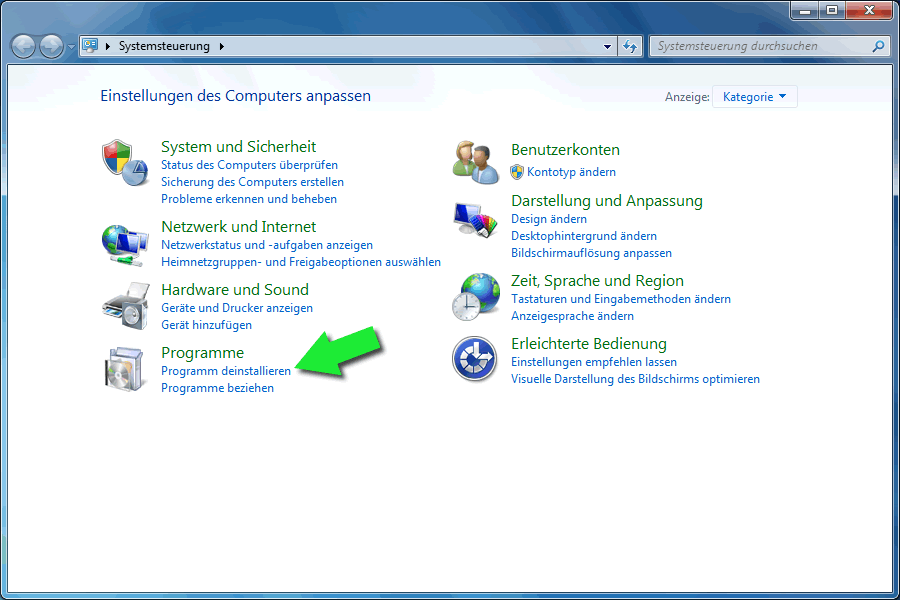Viewport: 900px width, 600px height.
Task: Click Design ändern link
Action: (549, 219)
